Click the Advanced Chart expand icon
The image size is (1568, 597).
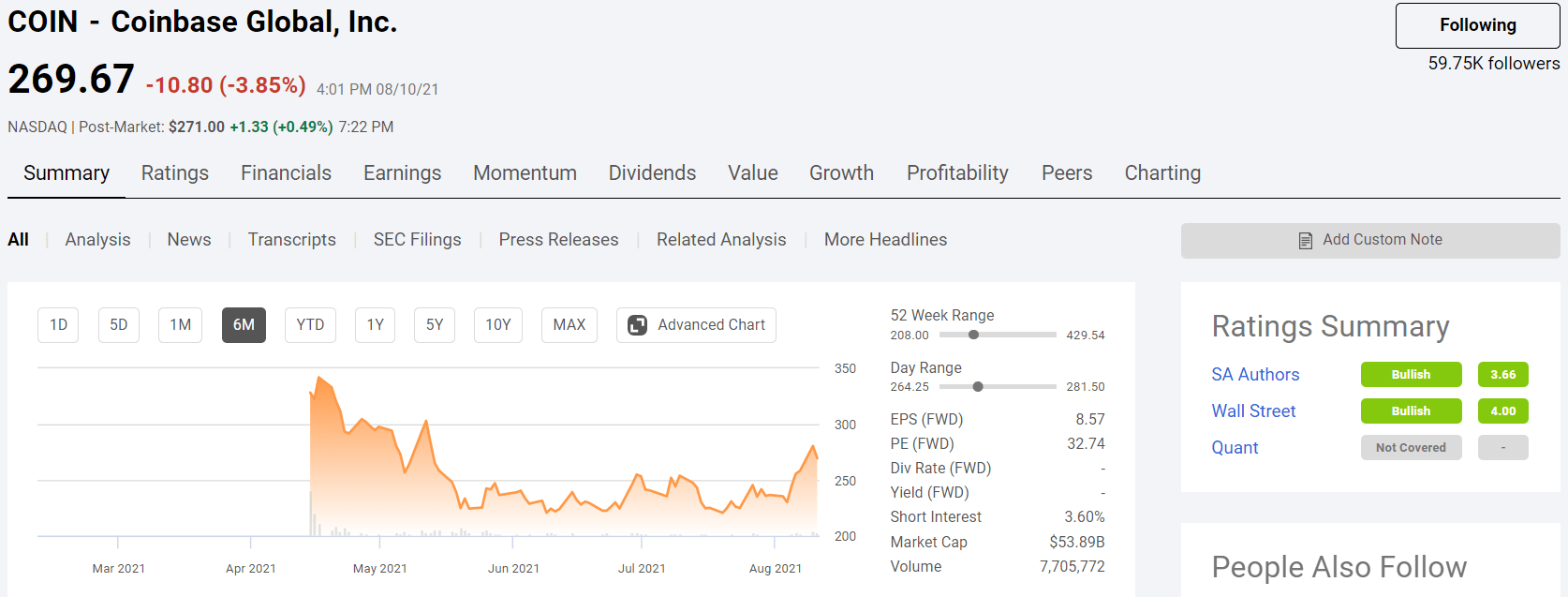(x=637, y=325)
